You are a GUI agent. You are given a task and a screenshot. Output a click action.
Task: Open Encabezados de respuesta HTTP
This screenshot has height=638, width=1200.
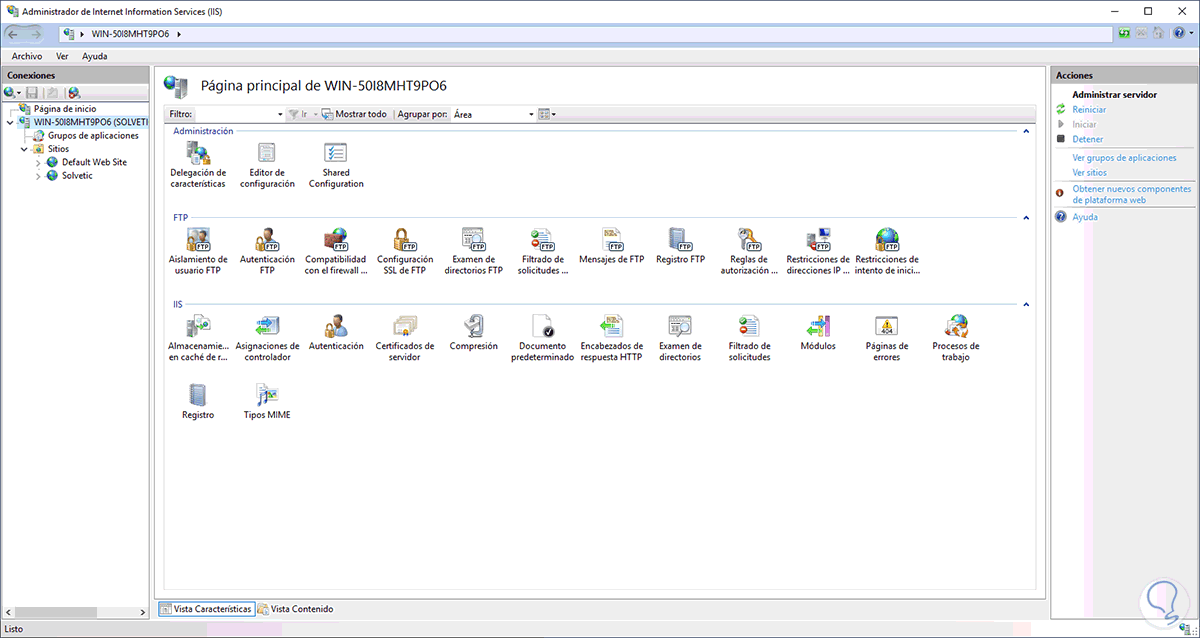(x=612, y=338)
